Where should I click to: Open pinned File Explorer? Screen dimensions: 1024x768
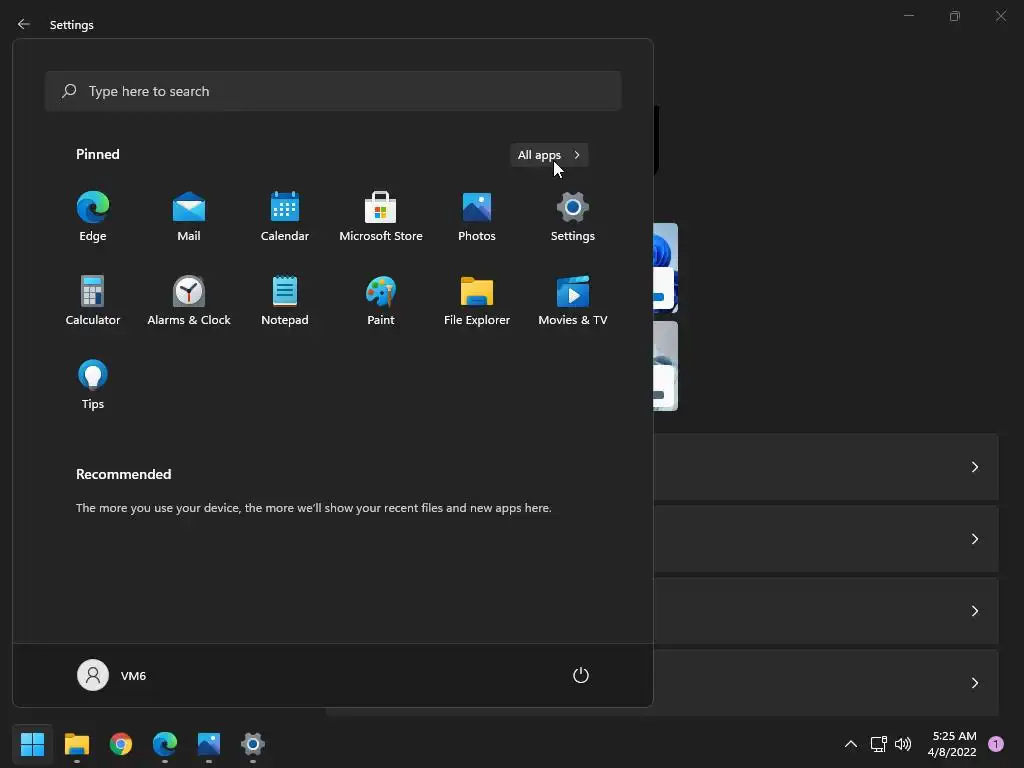pos(477,300)
